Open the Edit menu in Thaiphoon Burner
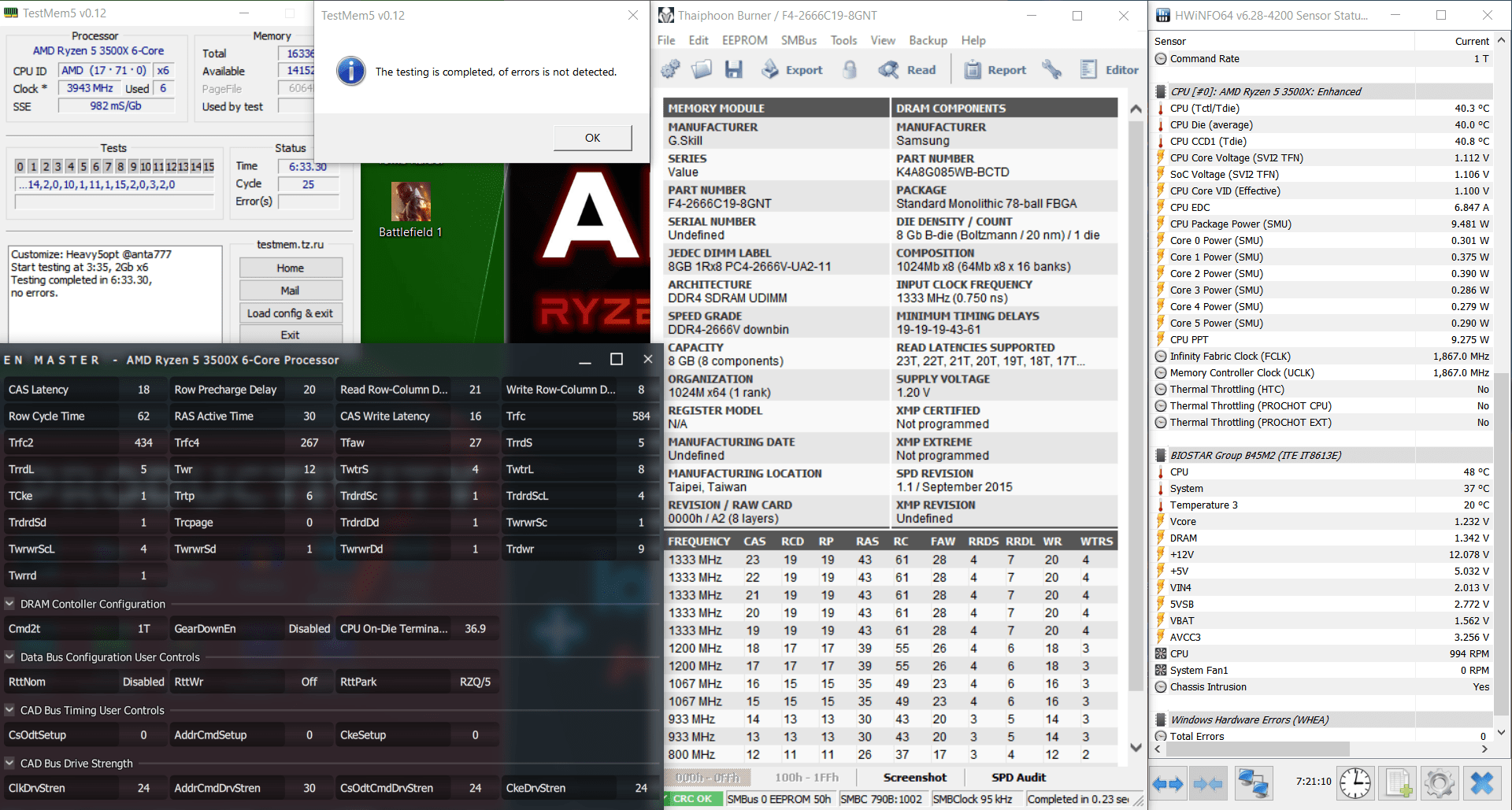Image resolution: width=1512 pixels, height=810 pixels. coord(699,40)
